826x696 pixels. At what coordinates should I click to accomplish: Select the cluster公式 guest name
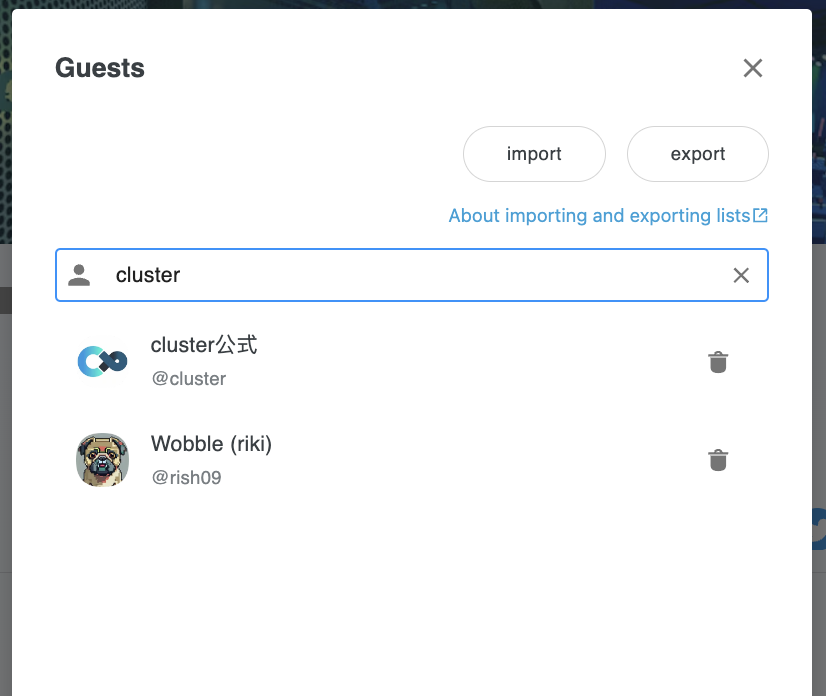204,345
